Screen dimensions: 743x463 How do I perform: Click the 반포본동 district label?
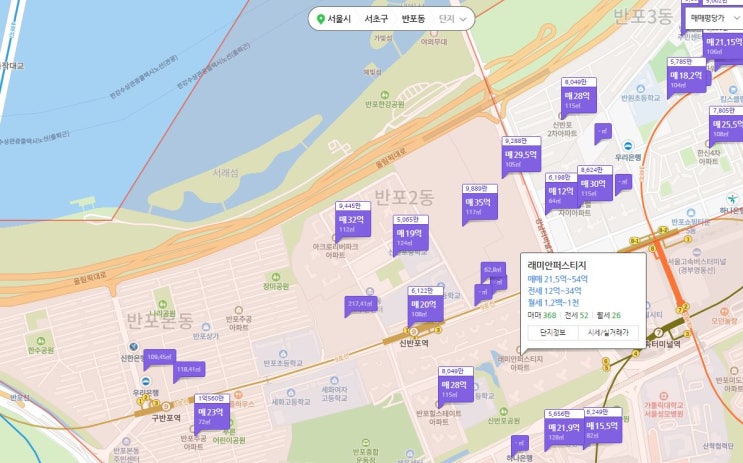click(x=160, y=321)
